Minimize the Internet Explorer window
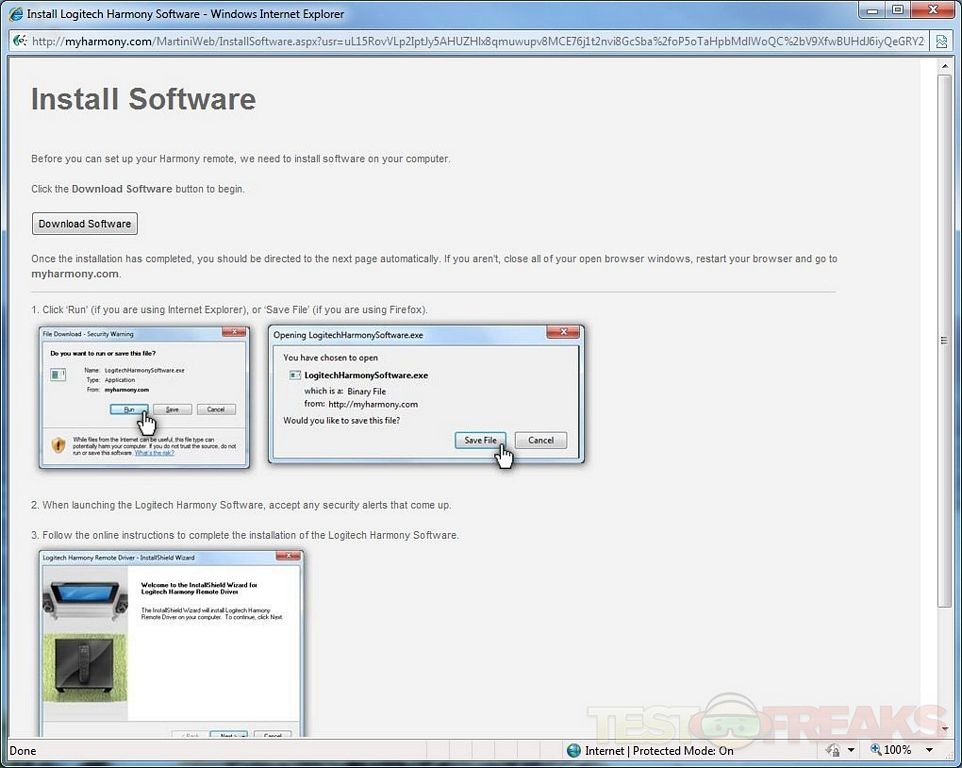 pyautogui.click(x=870, y=11)
